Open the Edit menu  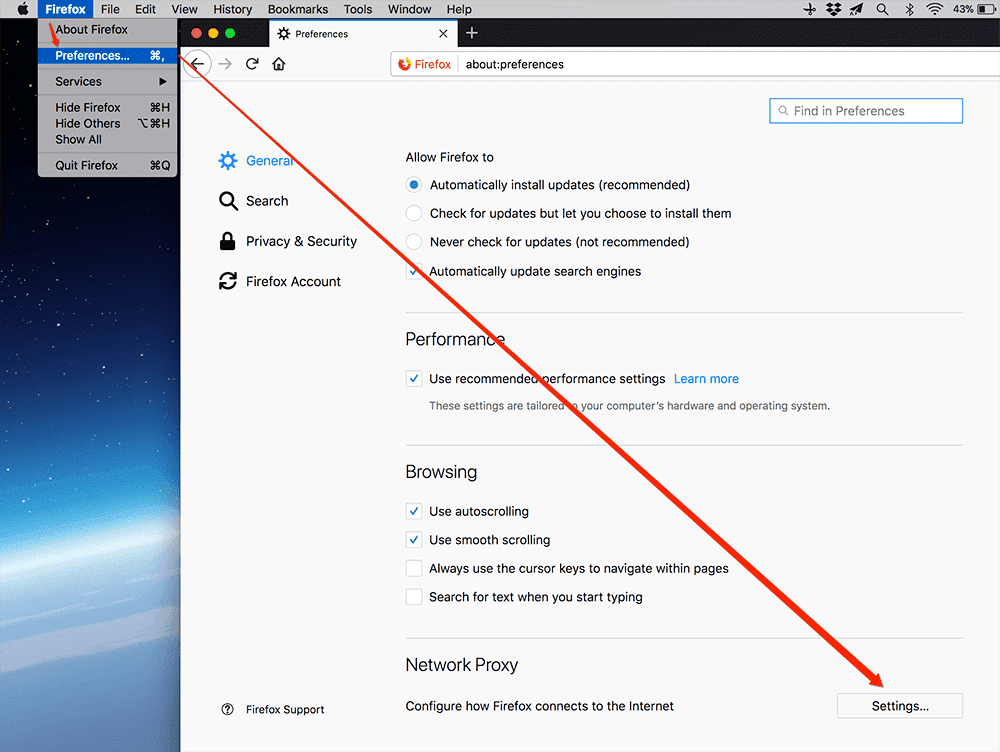(145, 9)
